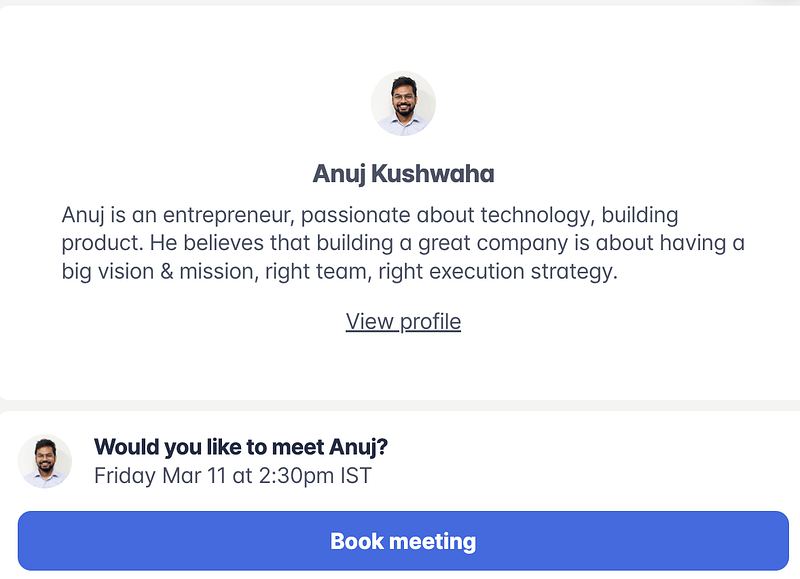Click the word 'believes' in the bio

click(x=206, y=244)
